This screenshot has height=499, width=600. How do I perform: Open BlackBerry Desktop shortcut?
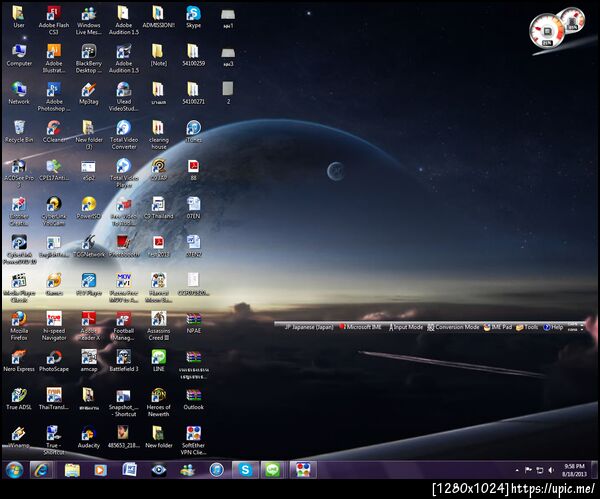89,59
